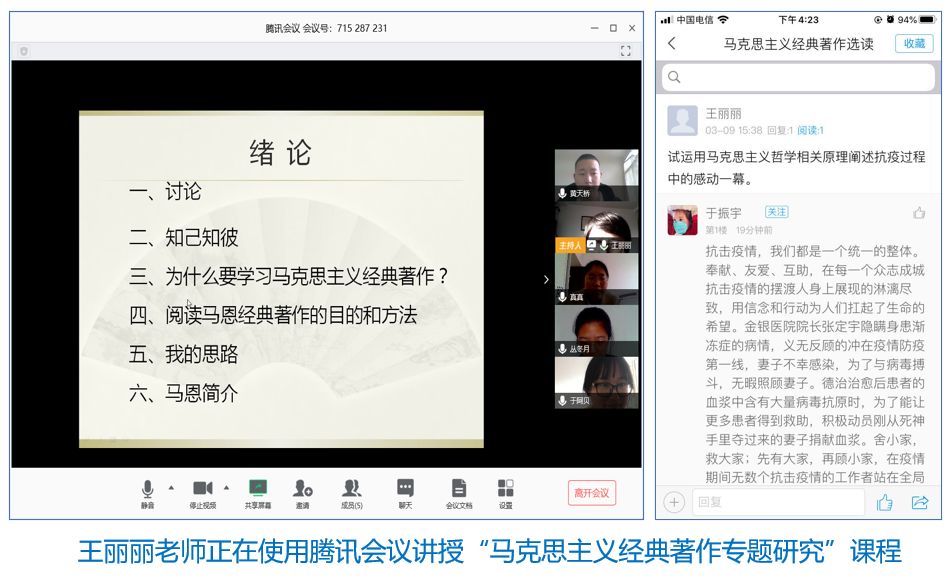Open the 成员 members list icon
Screen dimensions: 951x578
351,489
